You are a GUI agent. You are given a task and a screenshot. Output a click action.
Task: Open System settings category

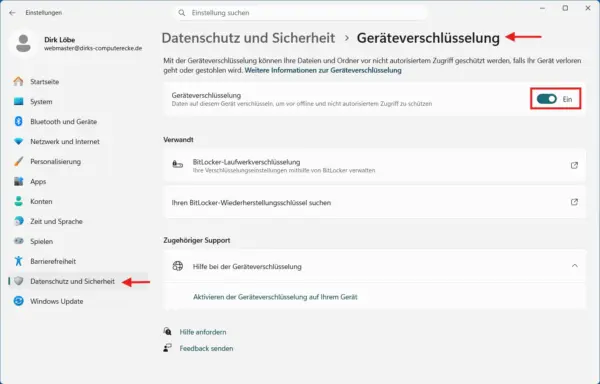pos(78,101)
